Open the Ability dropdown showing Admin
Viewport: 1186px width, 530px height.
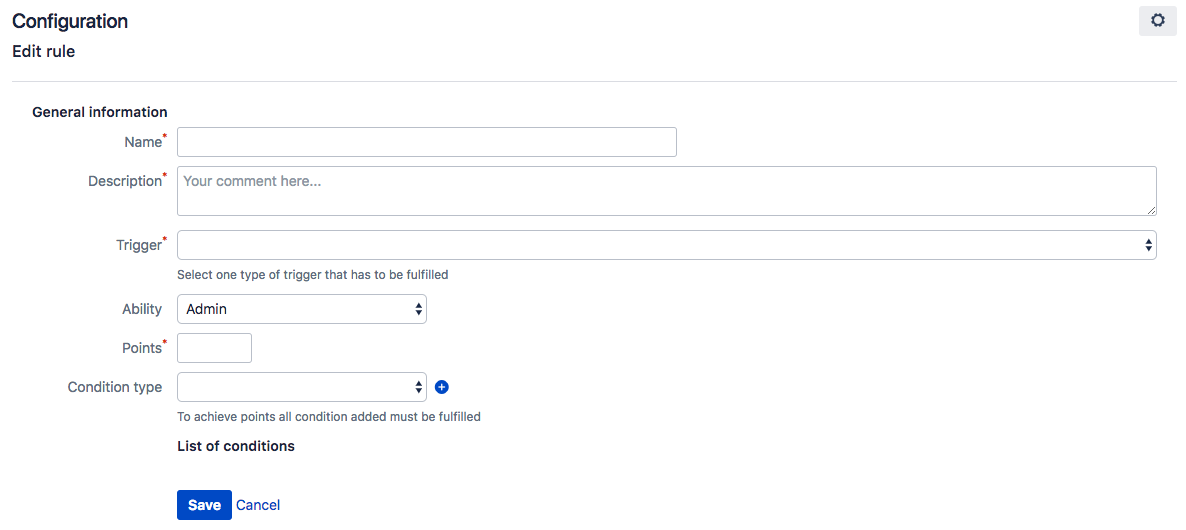tap(302, 309)
